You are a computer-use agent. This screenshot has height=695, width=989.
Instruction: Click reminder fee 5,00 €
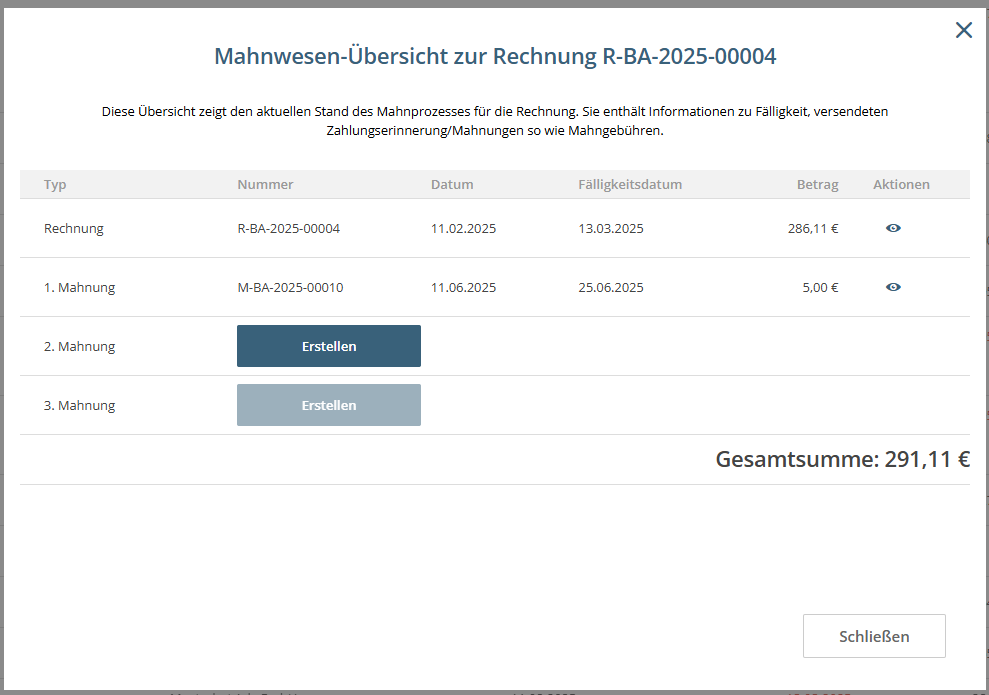[x=820, y=287]
